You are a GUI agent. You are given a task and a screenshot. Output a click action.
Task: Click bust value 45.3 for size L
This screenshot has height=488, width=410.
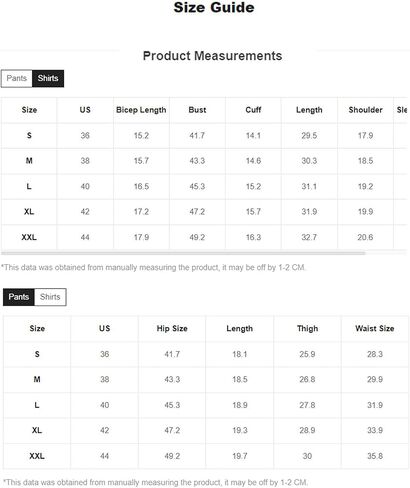[197, 186]
